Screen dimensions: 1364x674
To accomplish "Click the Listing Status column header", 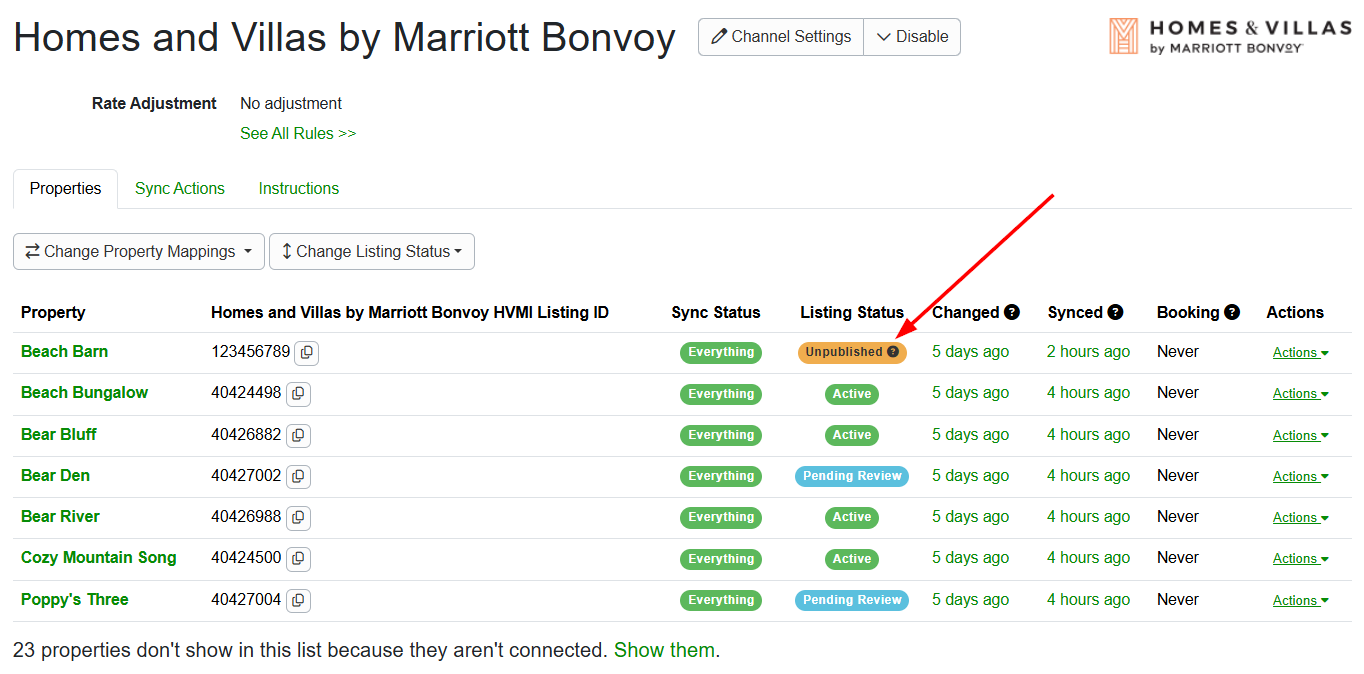I will (852, 312).
